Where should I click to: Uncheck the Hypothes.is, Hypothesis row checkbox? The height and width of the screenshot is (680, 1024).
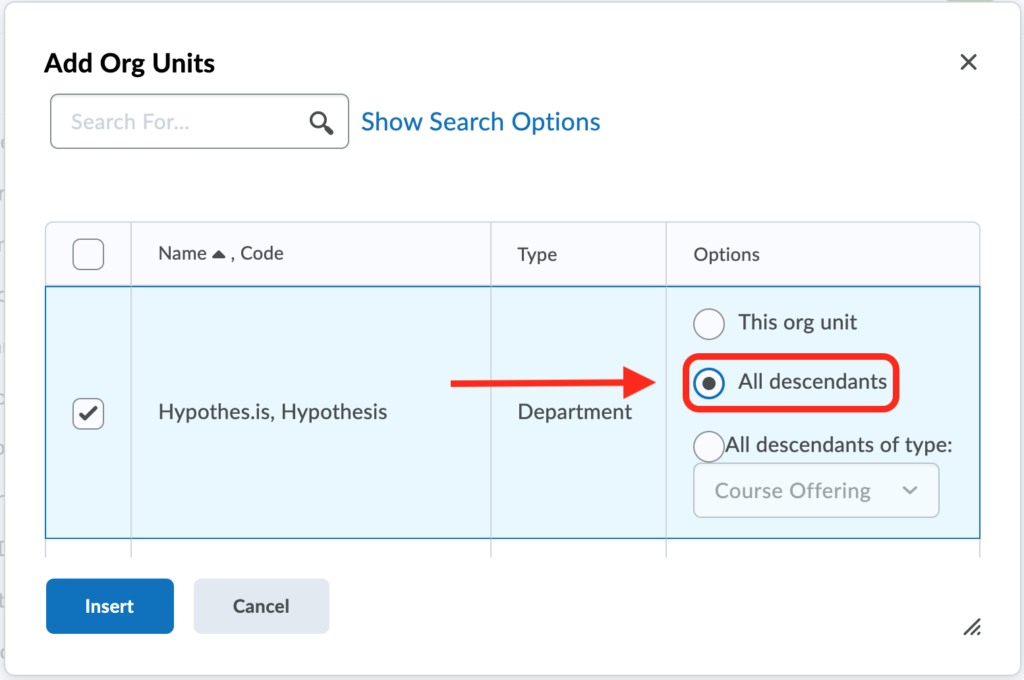coord(88,413)
